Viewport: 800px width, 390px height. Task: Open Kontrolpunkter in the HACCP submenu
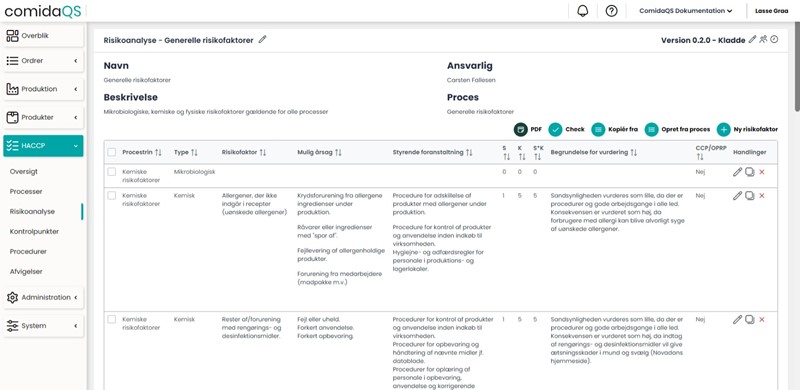coord(34,231)
